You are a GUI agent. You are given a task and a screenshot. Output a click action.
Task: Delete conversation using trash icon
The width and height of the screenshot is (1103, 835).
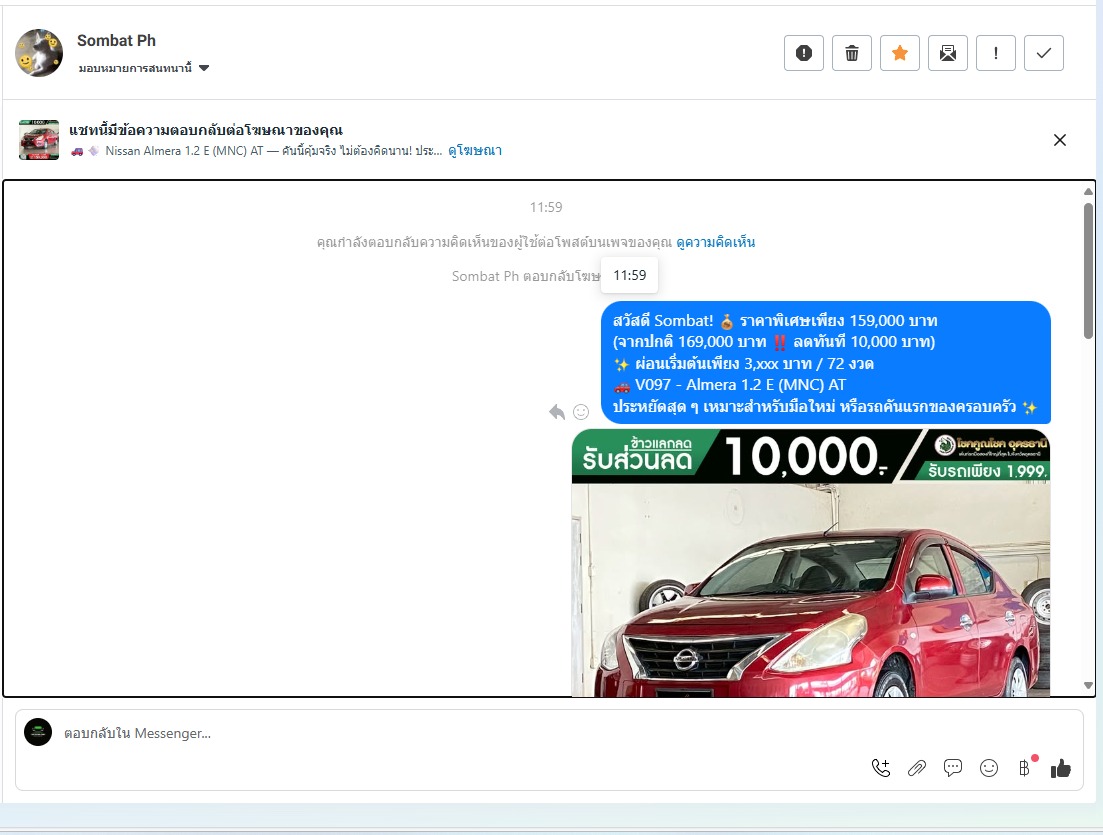851,53
